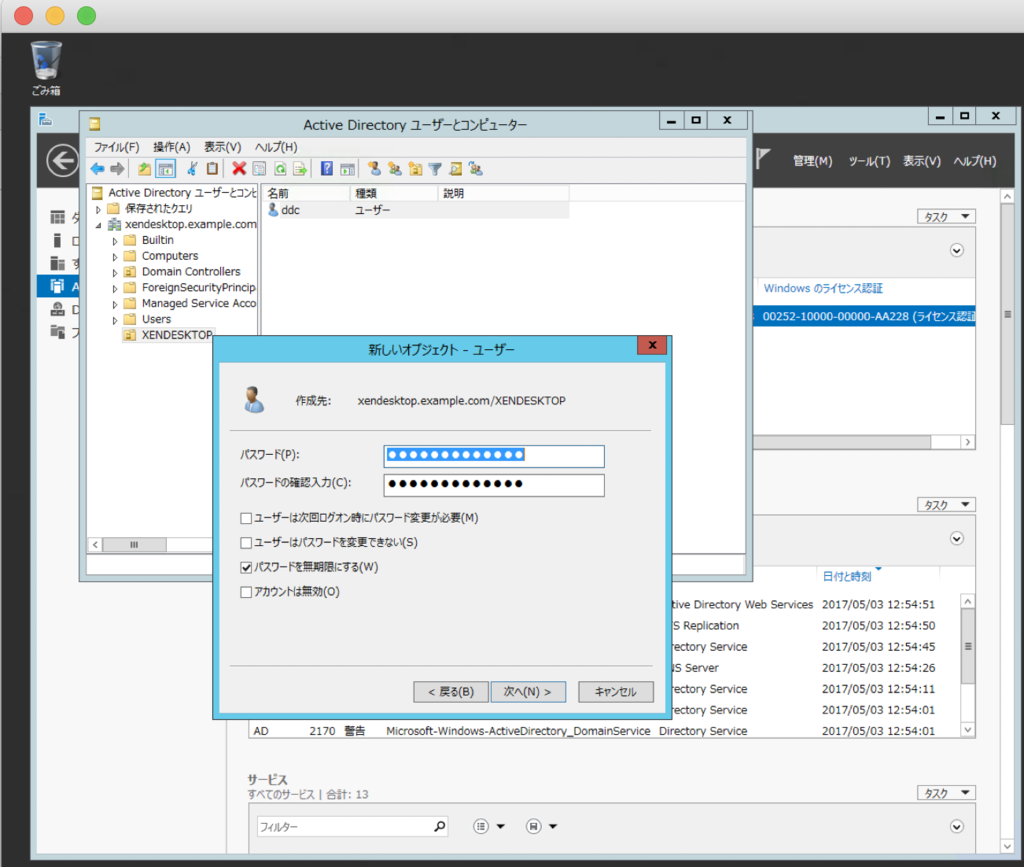Open the ファイル(F) menu
Screen dimensions: 1024x867
coord(116,147)
